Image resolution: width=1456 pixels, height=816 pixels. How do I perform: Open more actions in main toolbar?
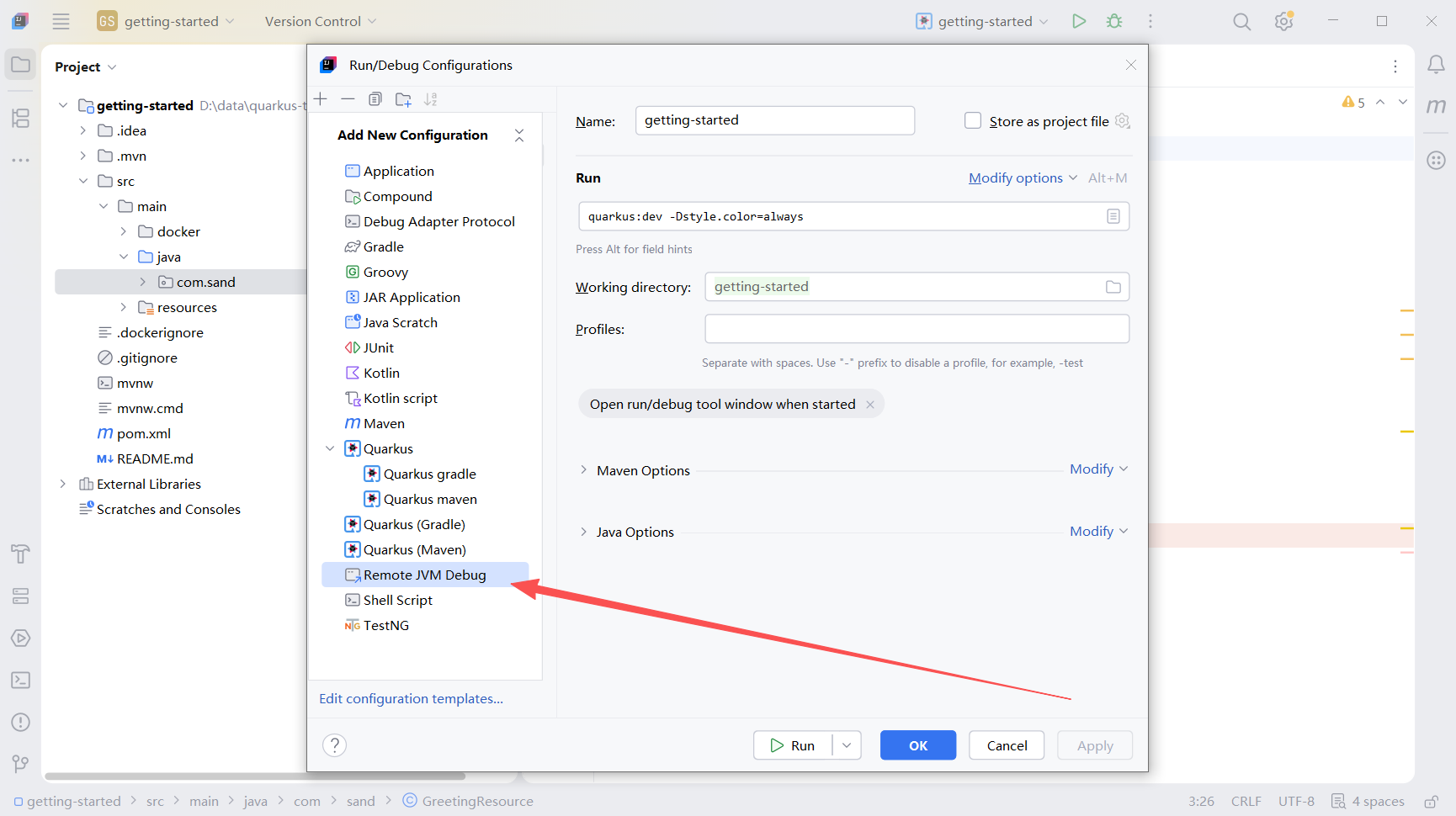(1150, 21)
